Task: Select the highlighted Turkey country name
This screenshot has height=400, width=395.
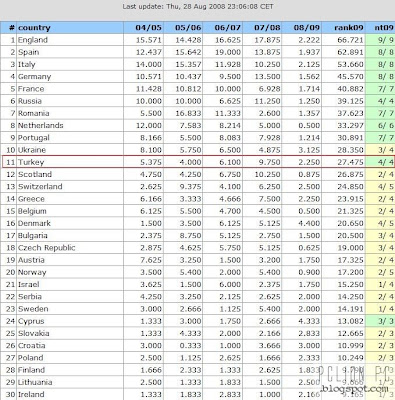Action: [31, 162]
